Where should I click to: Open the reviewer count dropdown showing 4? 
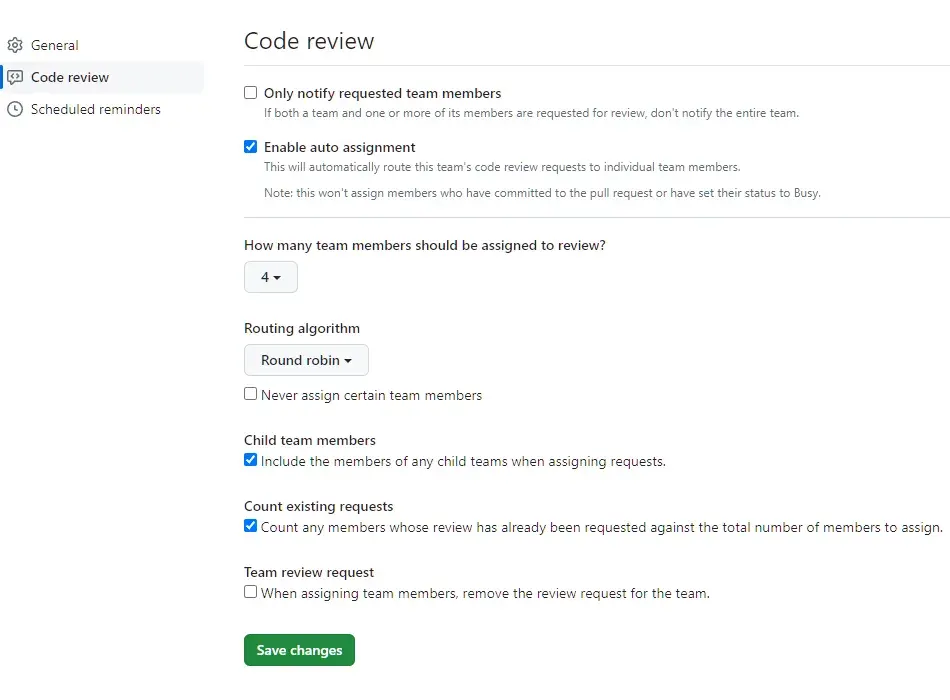coord(271,277)
